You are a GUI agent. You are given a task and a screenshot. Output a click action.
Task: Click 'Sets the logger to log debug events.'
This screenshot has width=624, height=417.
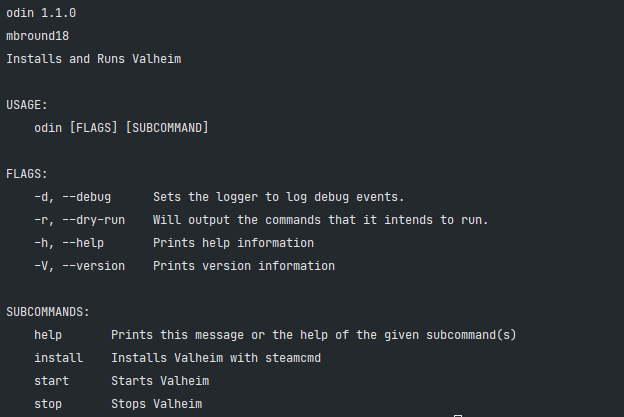coord(279,197)
